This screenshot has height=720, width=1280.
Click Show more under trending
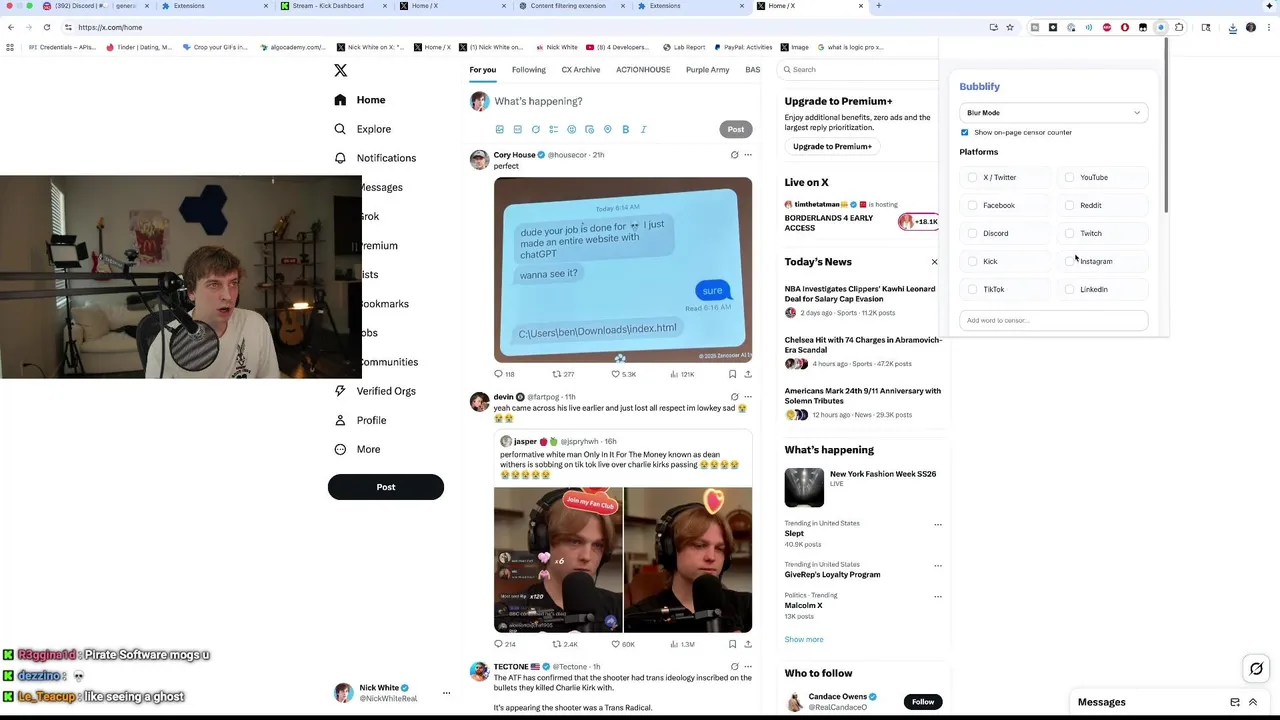pos(804,639)
